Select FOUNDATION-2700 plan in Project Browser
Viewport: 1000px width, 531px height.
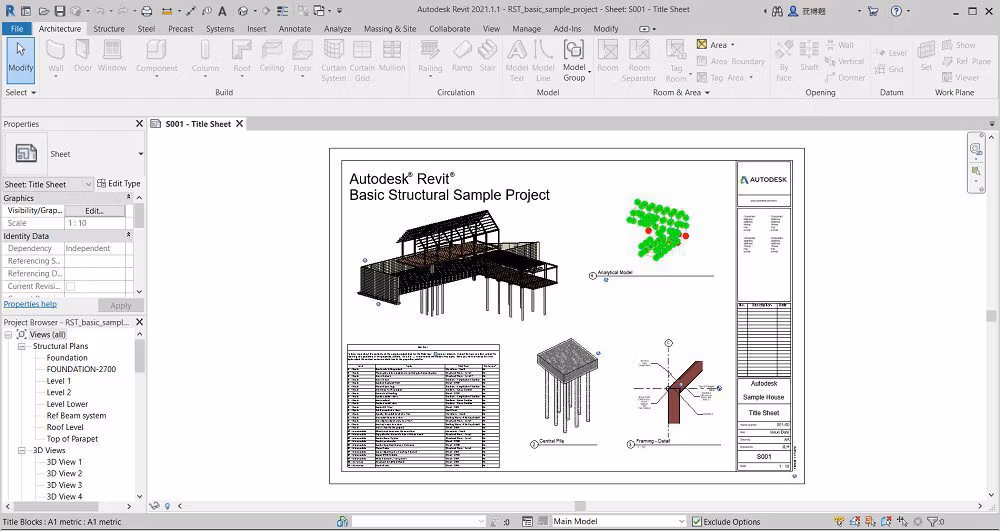[81, 369]
